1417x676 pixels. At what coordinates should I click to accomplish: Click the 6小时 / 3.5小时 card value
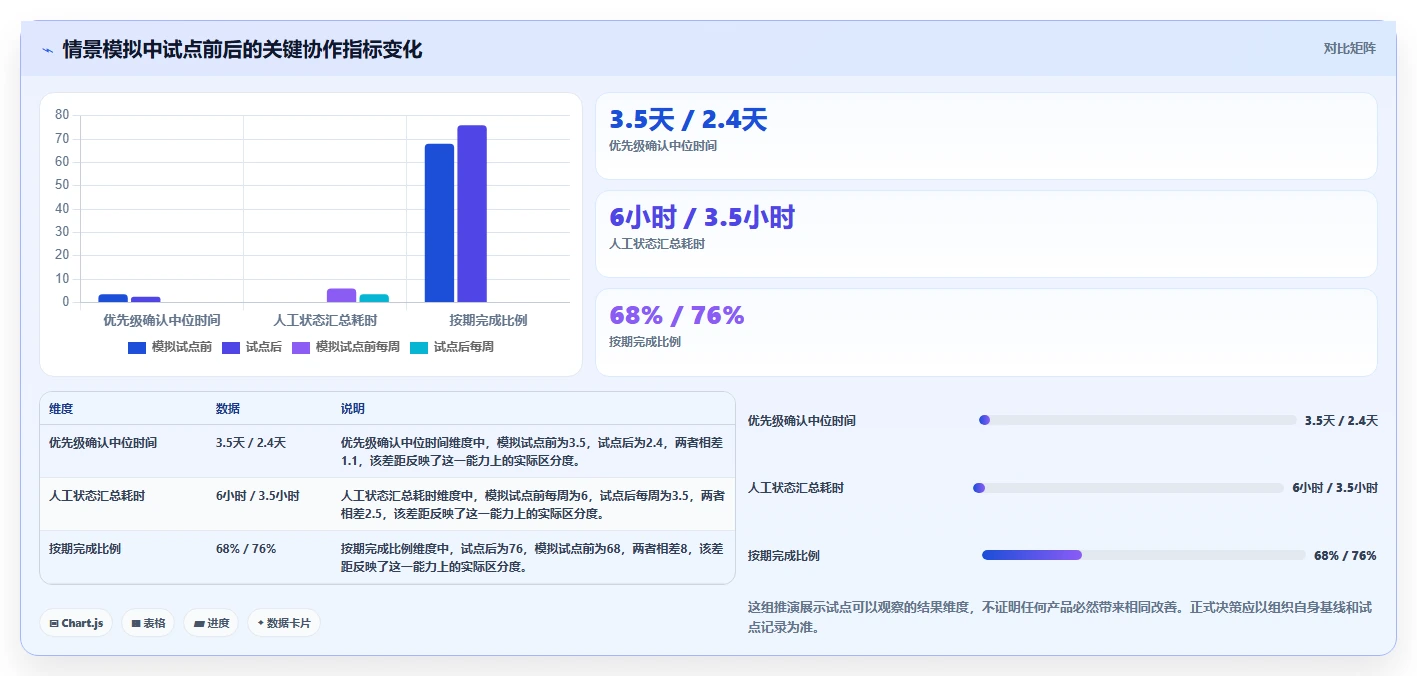[x=702, y=218]
